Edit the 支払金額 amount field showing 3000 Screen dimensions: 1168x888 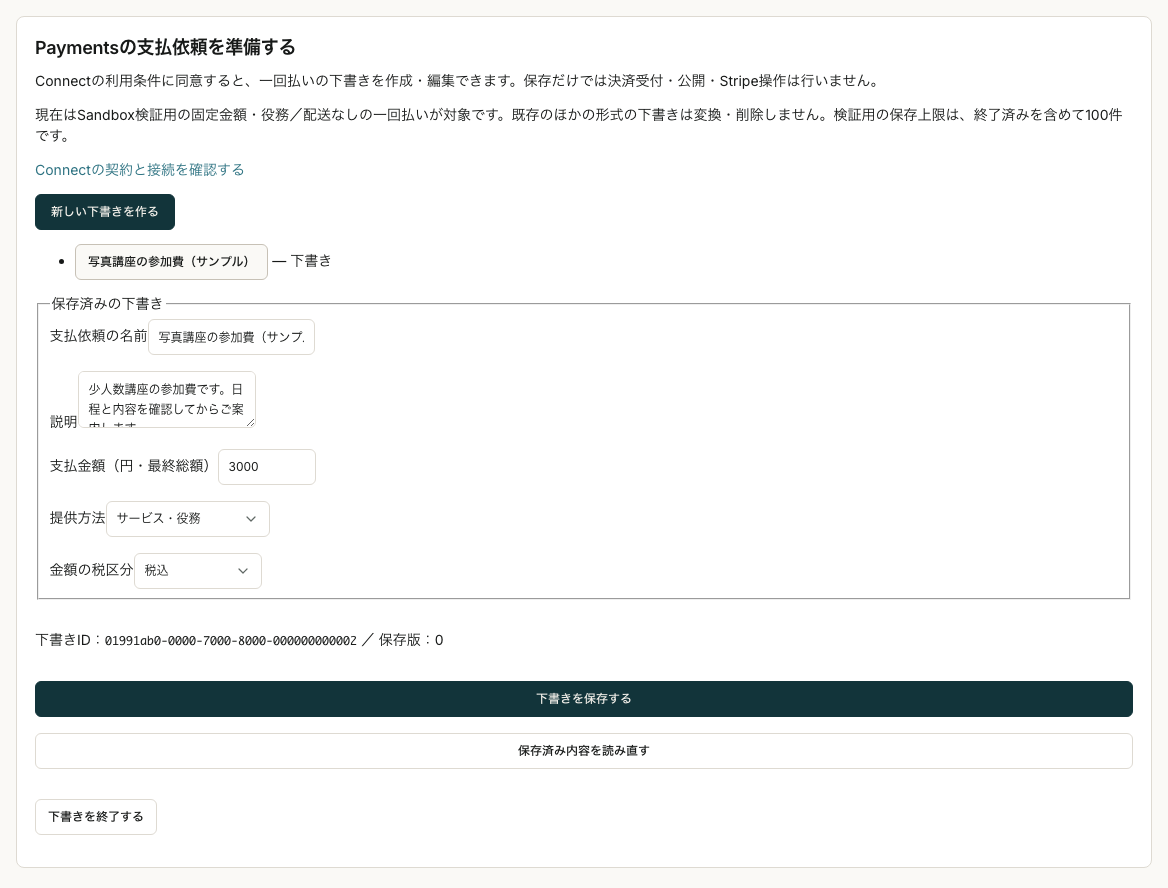click(267, 467)
